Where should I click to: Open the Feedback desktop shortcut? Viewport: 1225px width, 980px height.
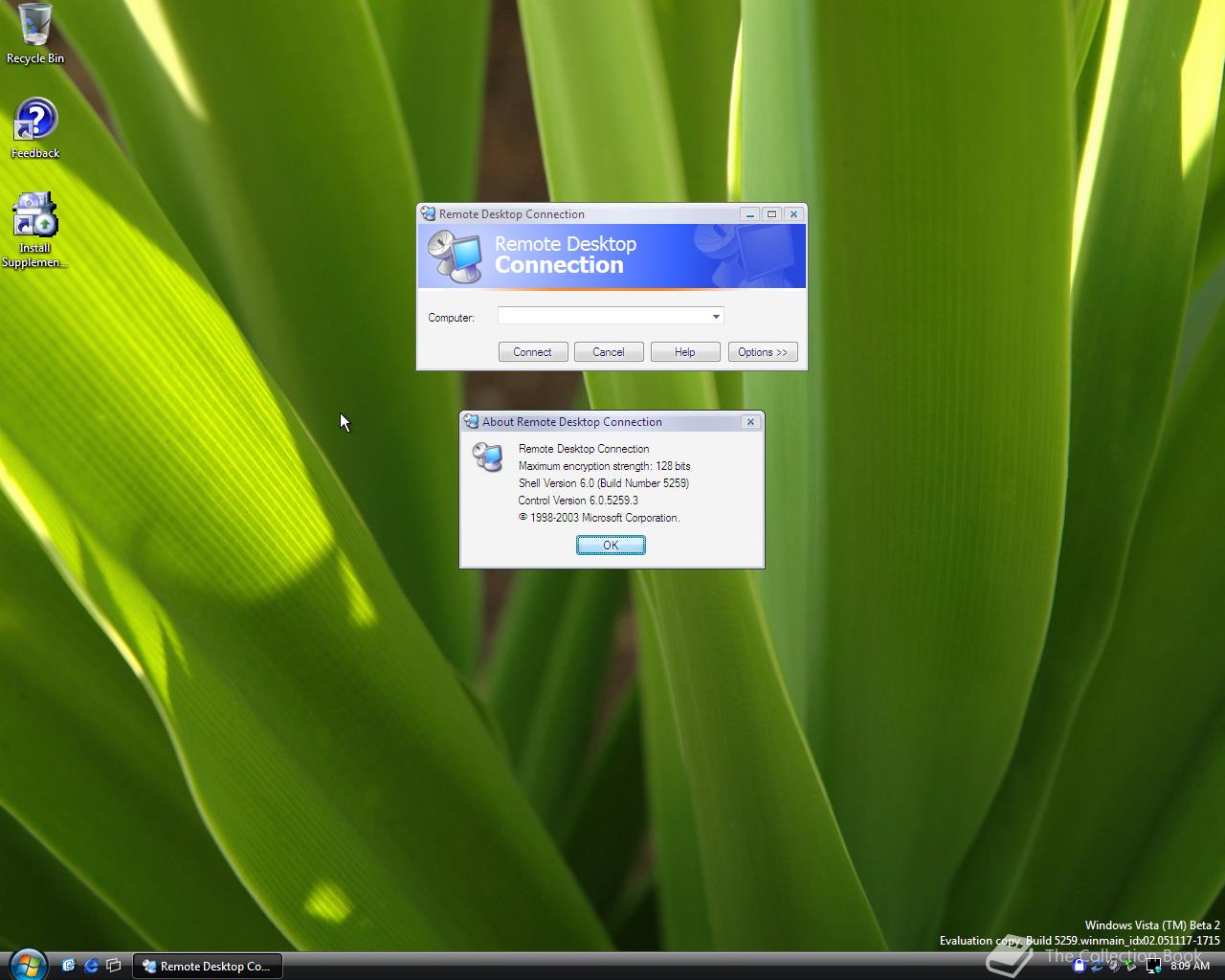pyautogui.click(x=35, y=128)
